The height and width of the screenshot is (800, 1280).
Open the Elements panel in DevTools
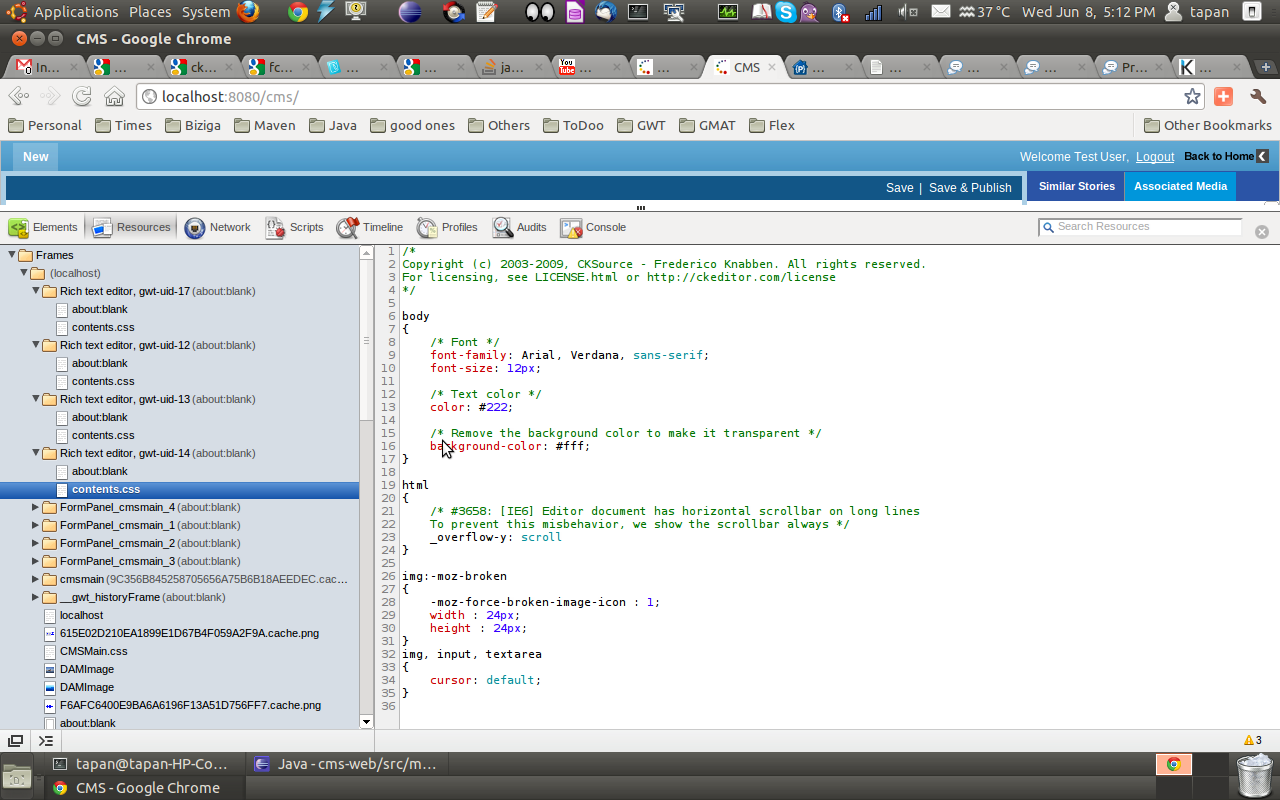coord(43,228)
